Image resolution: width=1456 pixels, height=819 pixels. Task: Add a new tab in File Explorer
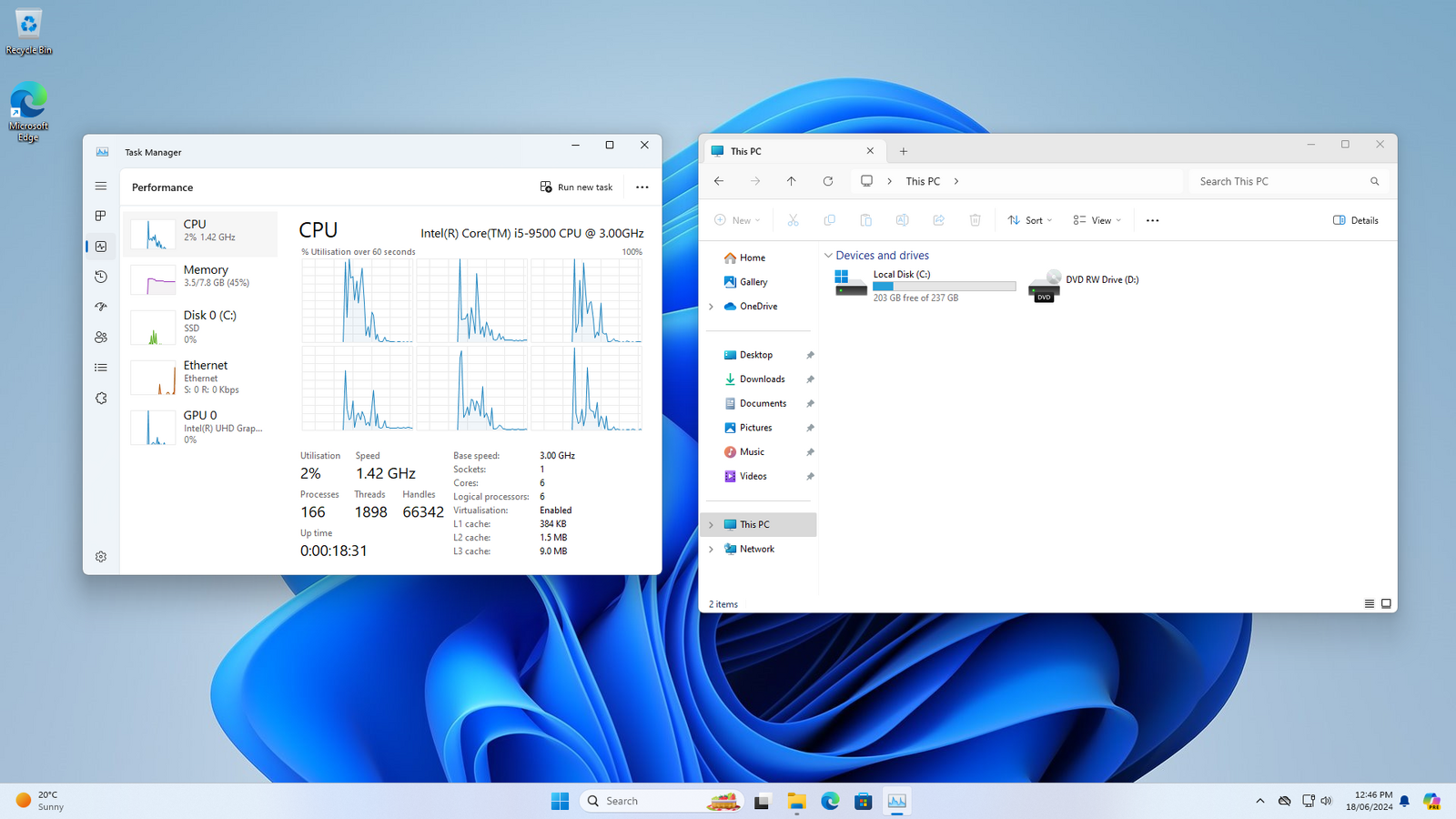[904, 151]
